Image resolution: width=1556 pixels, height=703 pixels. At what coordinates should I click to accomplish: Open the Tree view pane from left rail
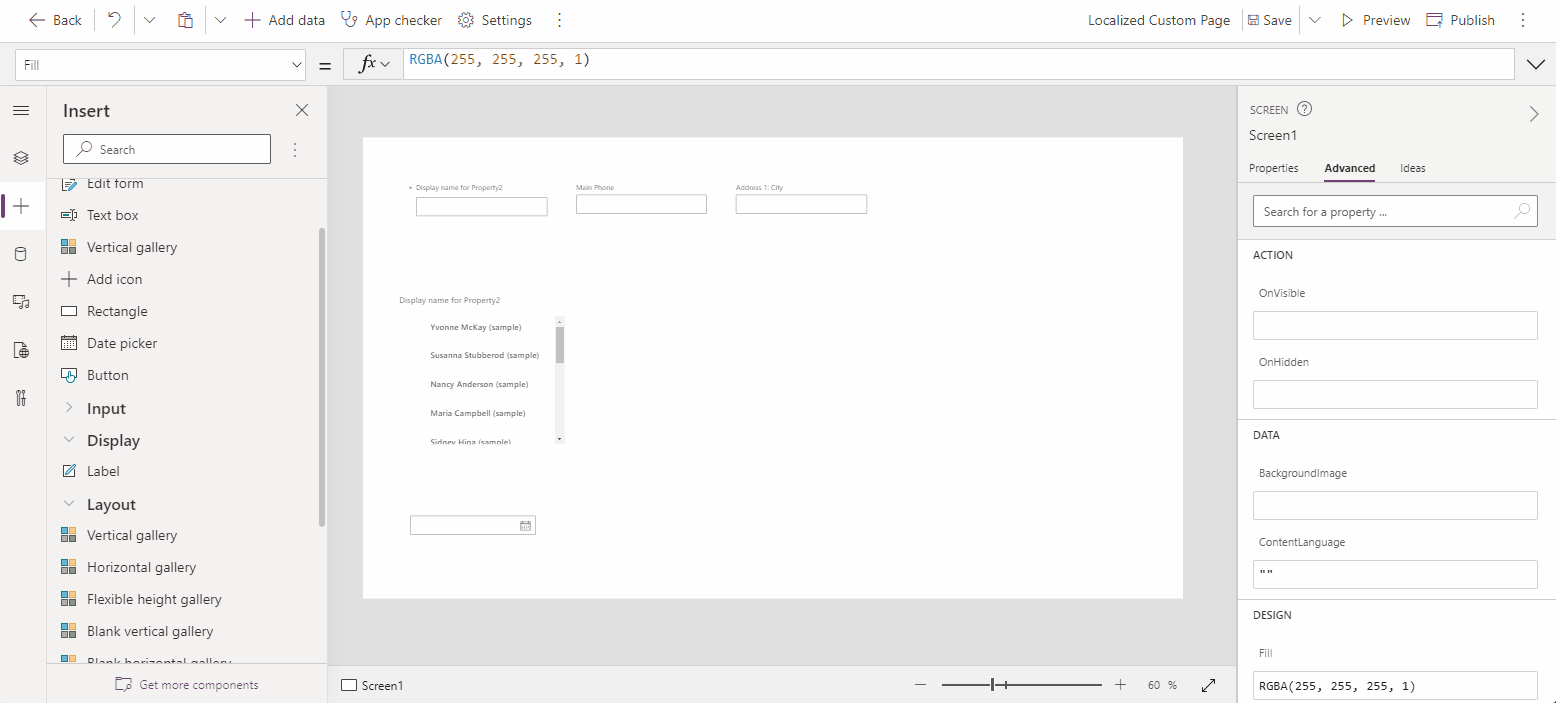pyautogui.click(x=21, y=157)
